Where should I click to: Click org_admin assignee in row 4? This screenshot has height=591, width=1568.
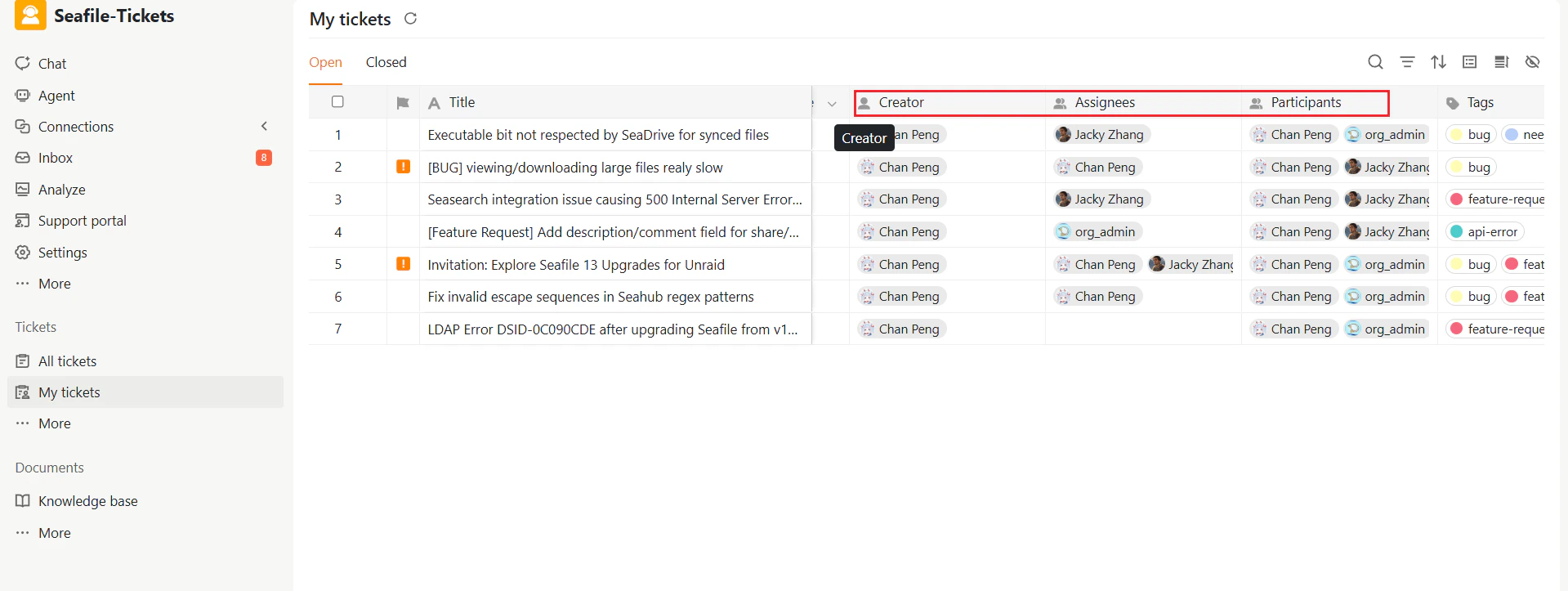(x=1097, y=231)
